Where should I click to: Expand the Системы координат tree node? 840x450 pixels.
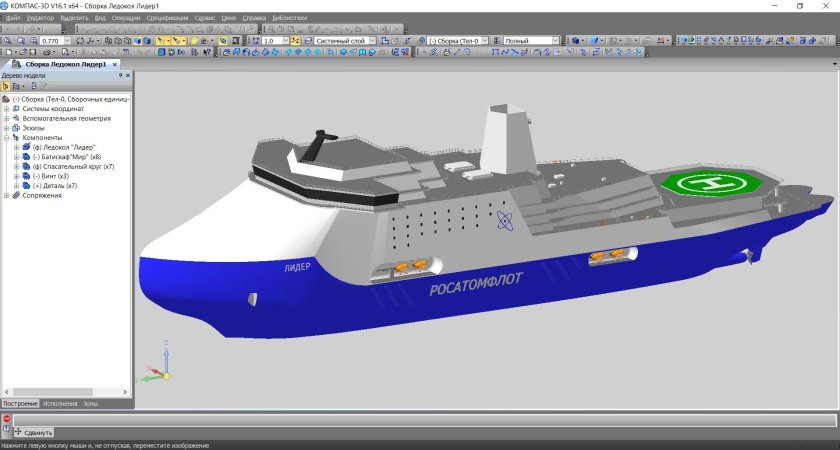click(x=6, y=109)
